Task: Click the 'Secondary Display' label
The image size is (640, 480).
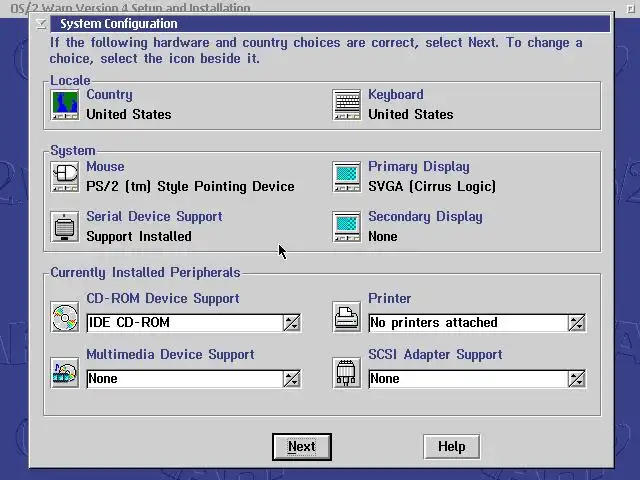Action: (x=425, y=216)
